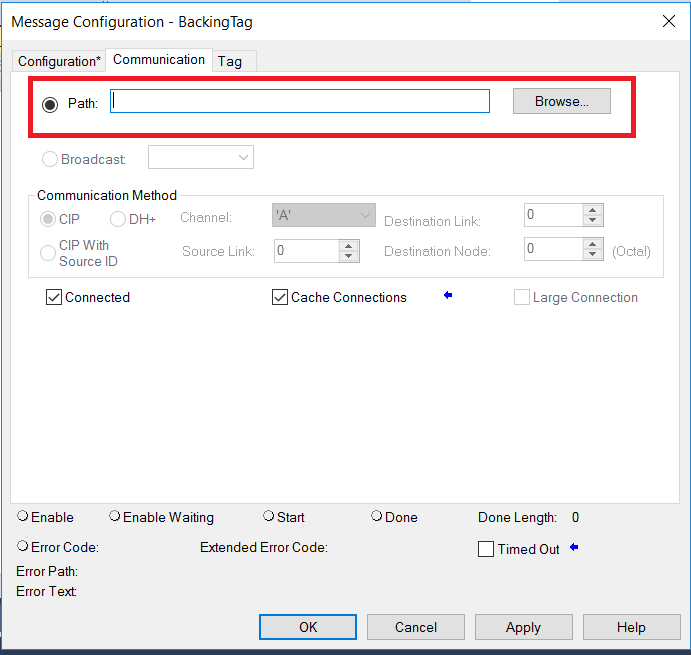Open Help for this dialog
This screenshot has width=691, height=655.
632,627
